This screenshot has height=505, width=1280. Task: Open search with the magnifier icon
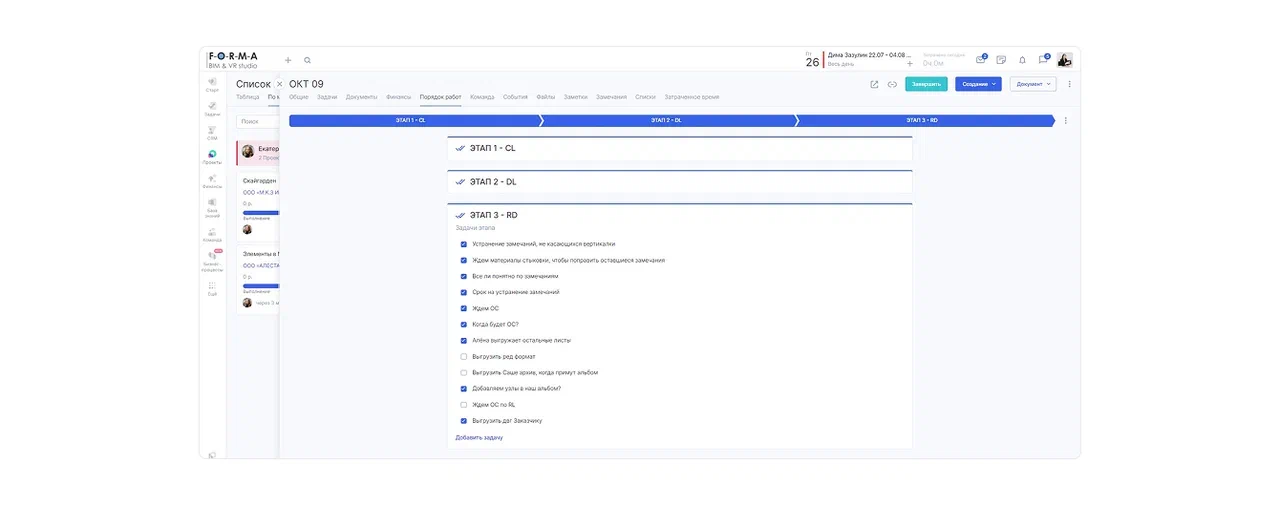307,60
